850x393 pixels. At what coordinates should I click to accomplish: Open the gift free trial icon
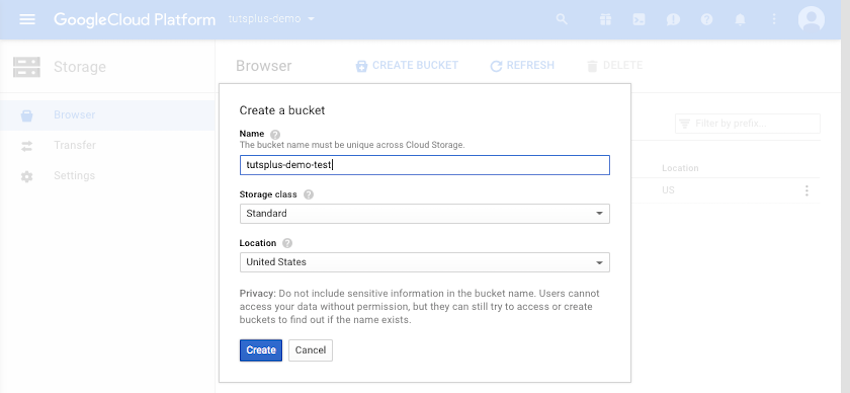606,20
